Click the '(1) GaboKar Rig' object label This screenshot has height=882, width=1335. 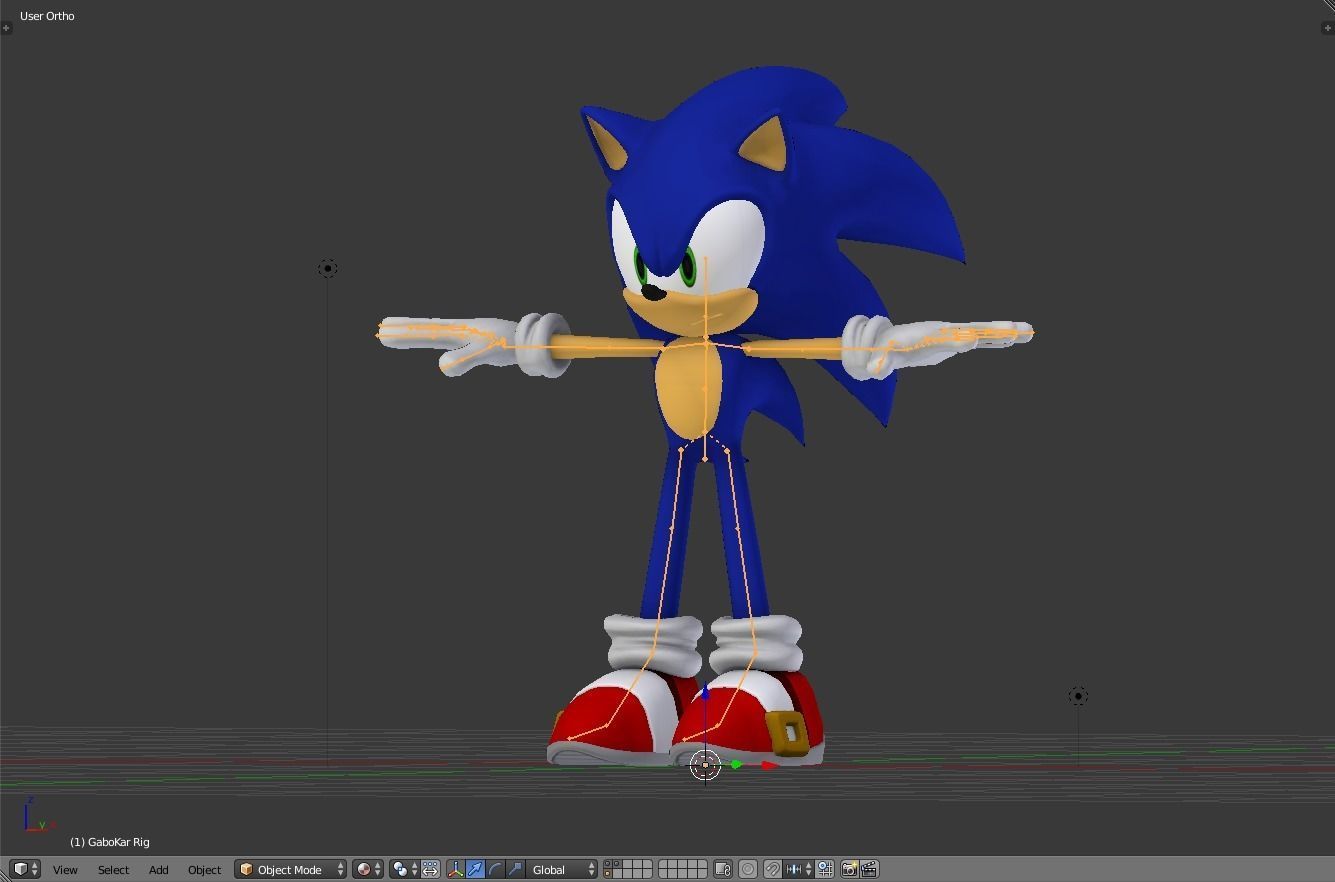(110, 842)
